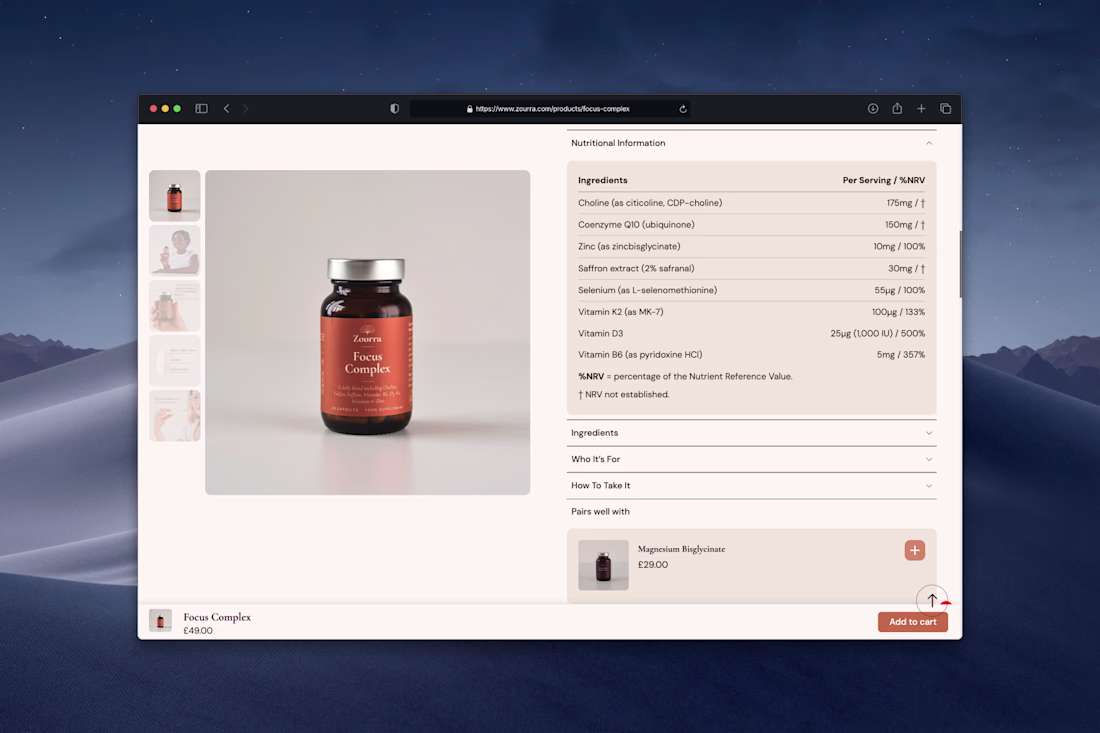Click the Zinc (as zincbisglycinate) row
Image resolution: width=1100 pixels, height=733 pixels.
coord(751,246)
